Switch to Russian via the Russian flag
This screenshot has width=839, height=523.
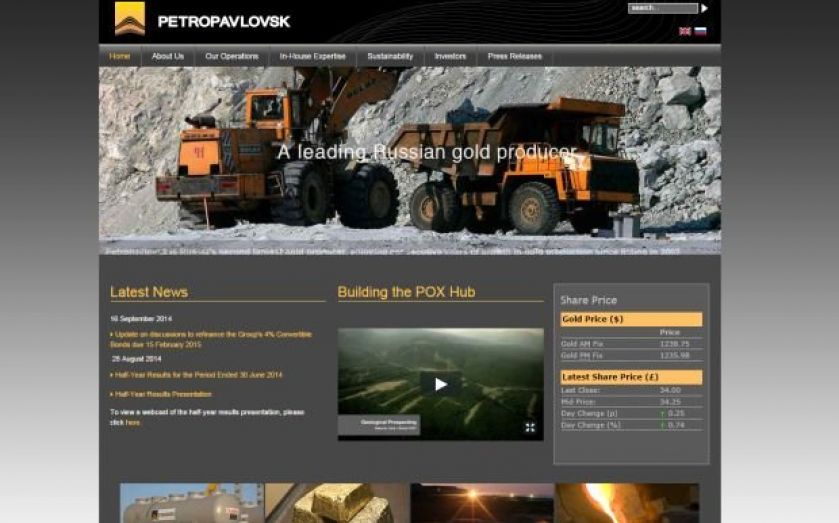point(701,32)
